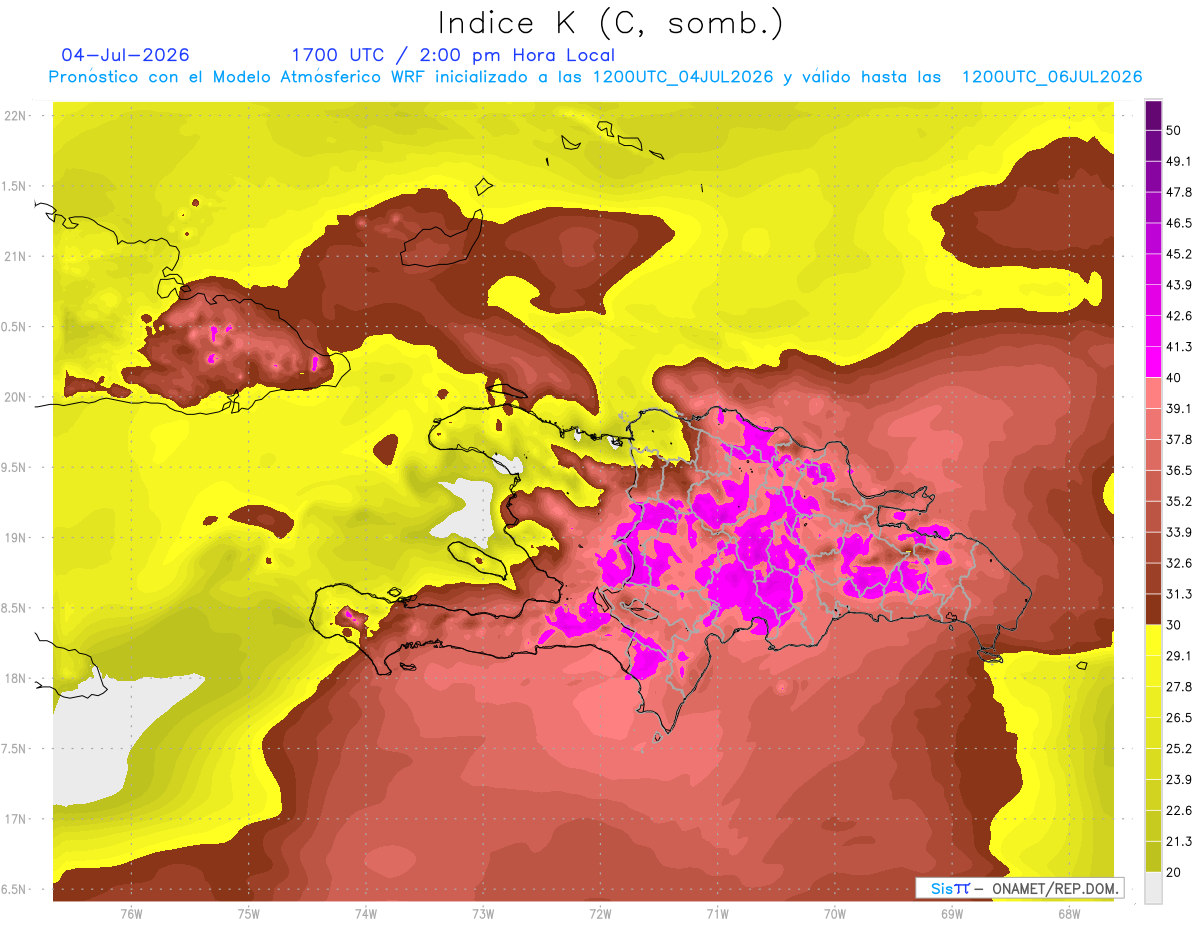This screenshot has width=1200, height=927.
Task: Click the forecast line starting "Pronóstico con el Modelo"
Action: point(595,77)
